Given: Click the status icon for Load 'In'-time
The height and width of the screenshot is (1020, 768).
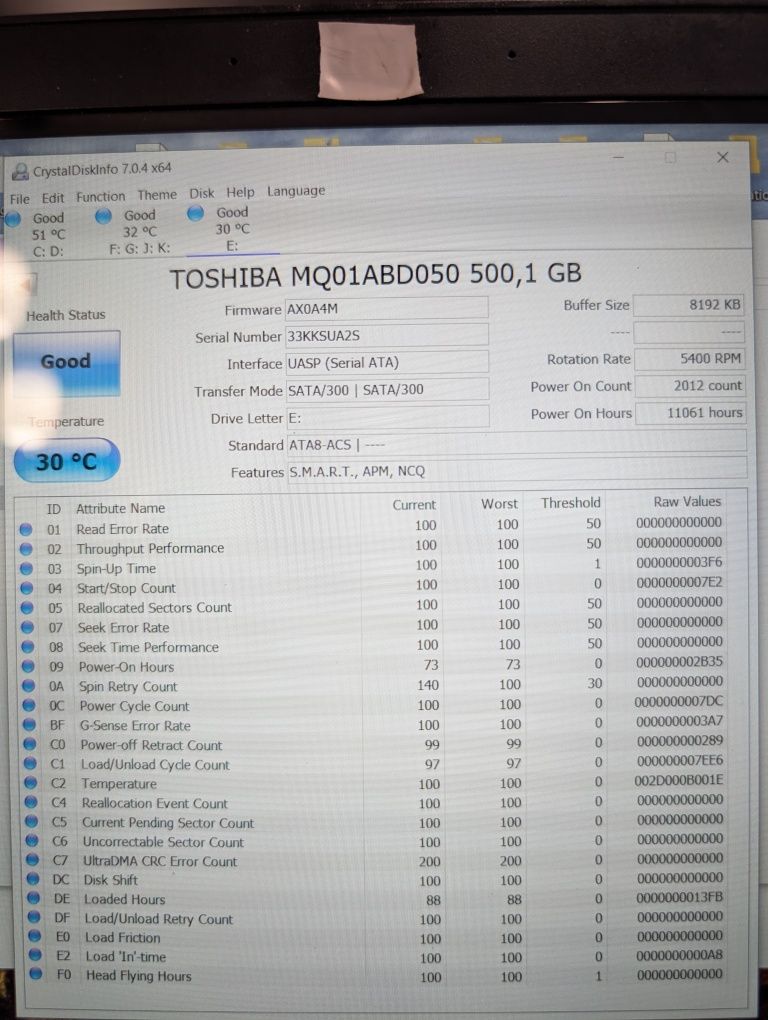Looking at the screenshot, I should coord(35,956).
